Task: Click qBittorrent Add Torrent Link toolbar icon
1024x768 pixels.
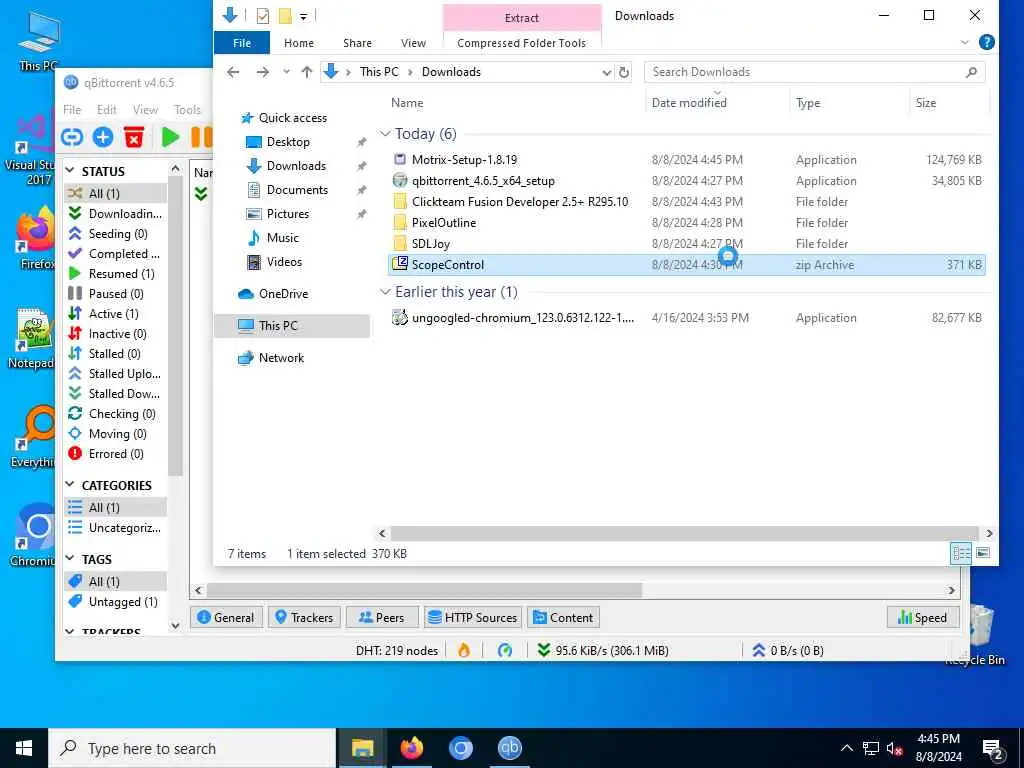Action: coord(72,137)
